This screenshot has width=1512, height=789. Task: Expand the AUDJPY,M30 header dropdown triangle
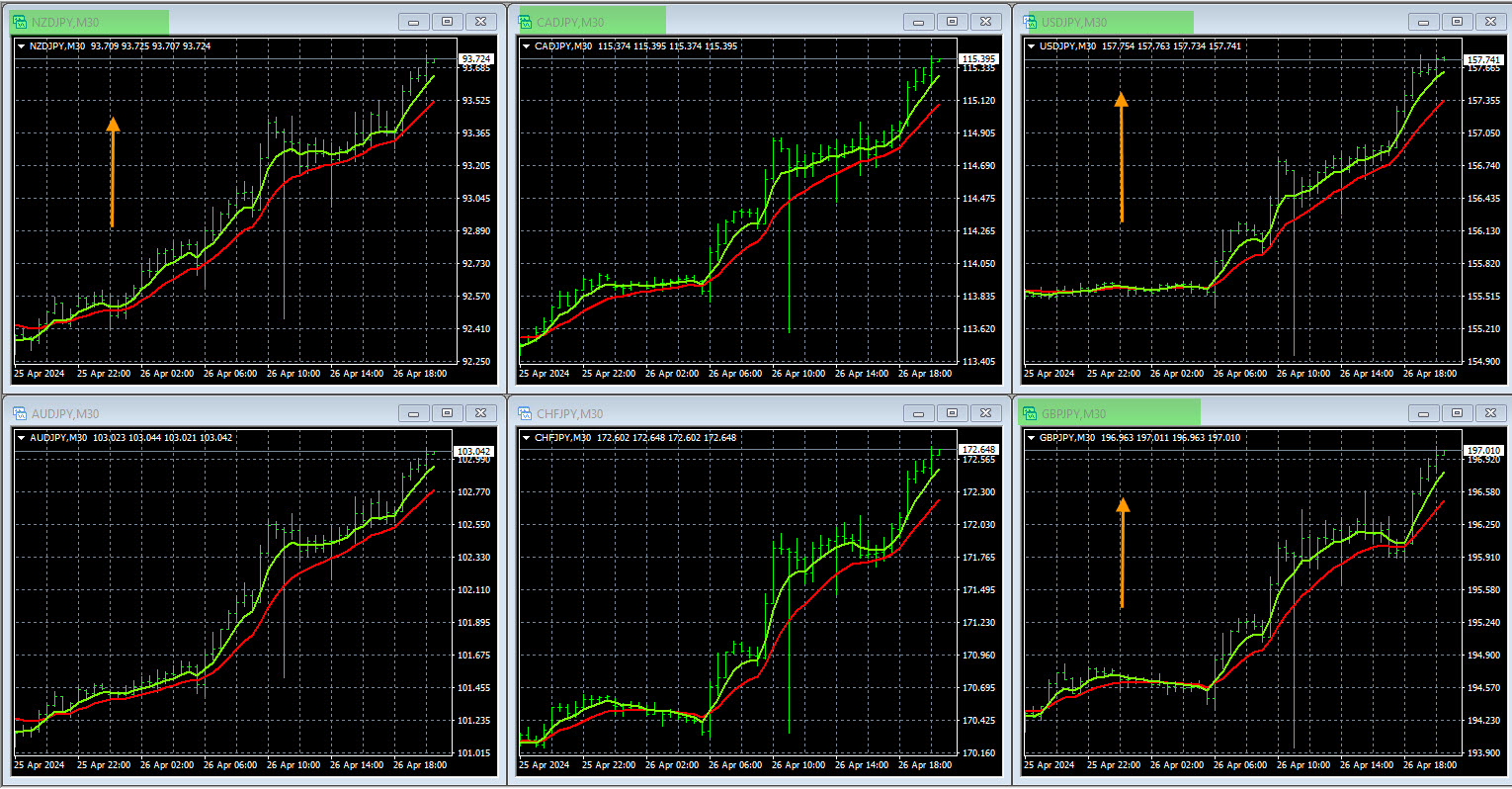tap(22, 438)
